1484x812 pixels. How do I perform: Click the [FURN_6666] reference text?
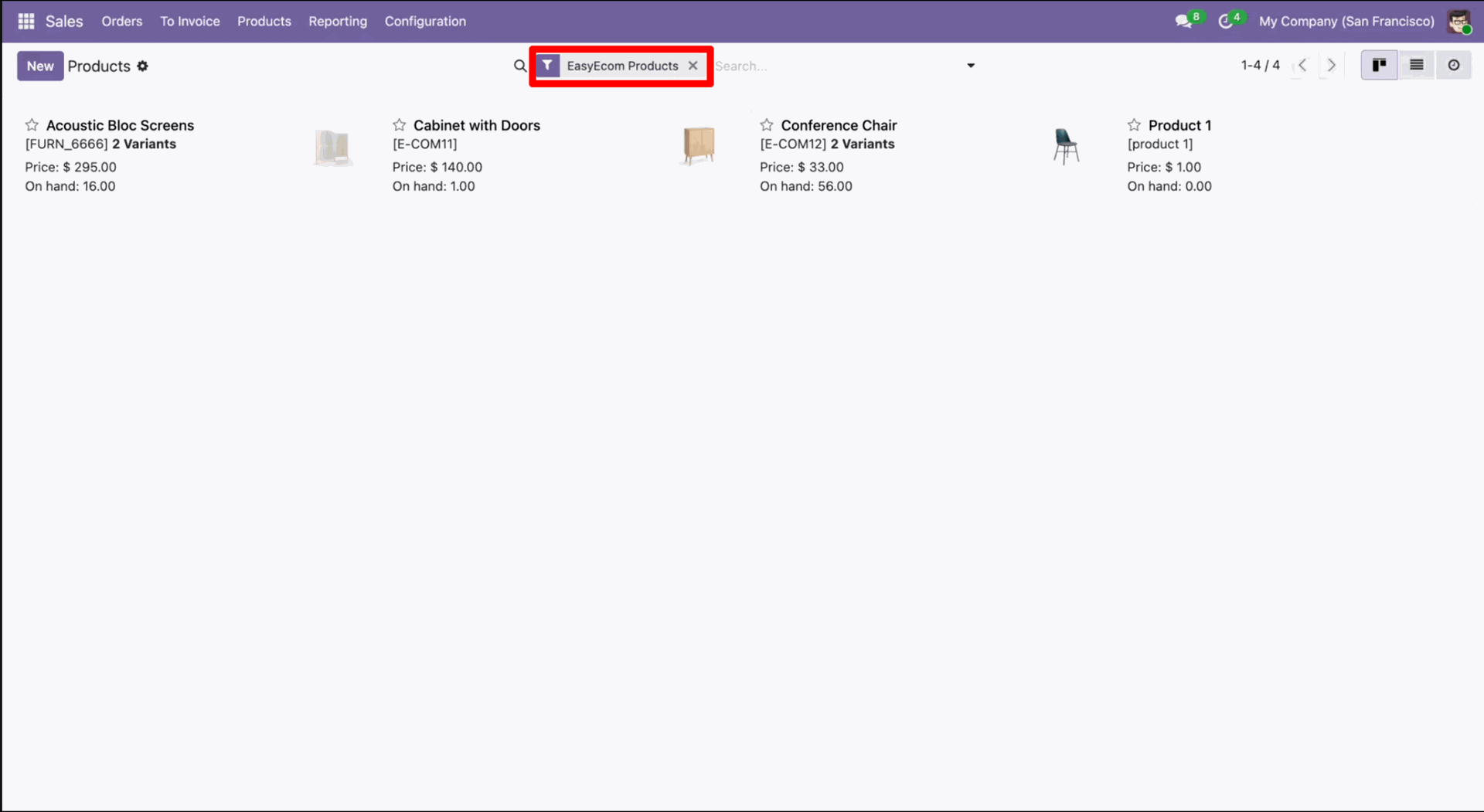(66, 144)
